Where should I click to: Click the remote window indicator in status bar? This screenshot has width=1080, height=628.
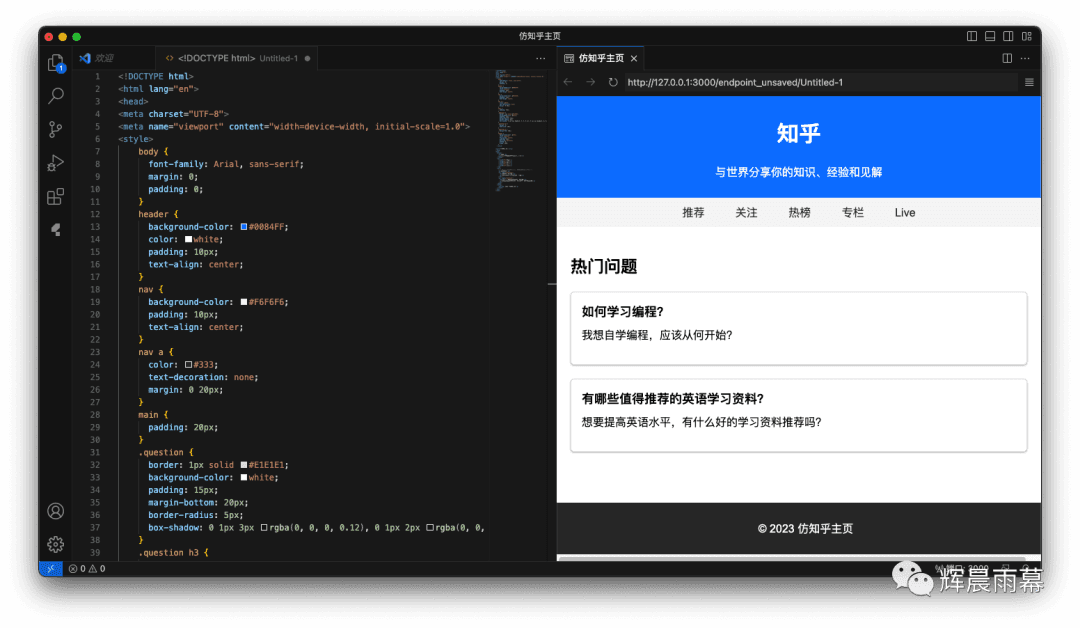coord(50,569)
